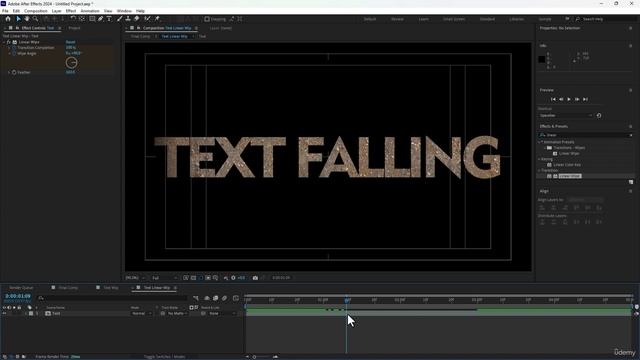Screen dimensions: 640x360
Task: Toggle the Transition Completion stopwatch
Action: tap(14, 48)
